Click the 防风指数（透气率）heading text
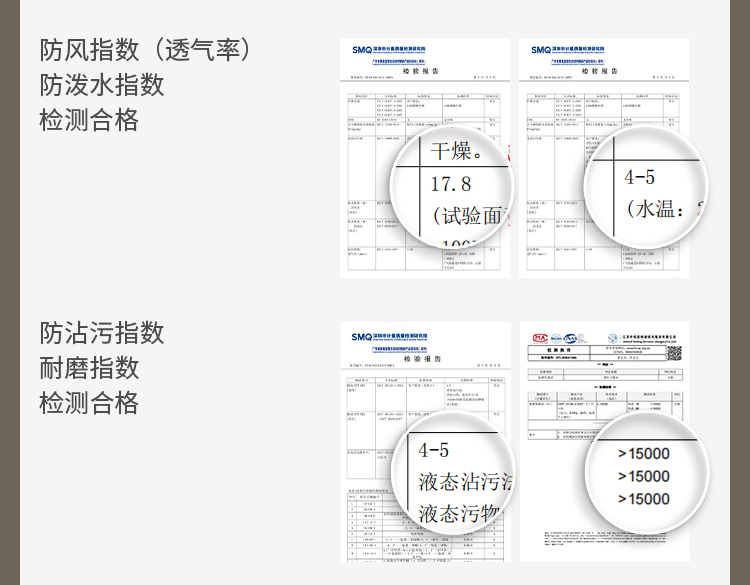750x585 pixels. pos(145,49)
